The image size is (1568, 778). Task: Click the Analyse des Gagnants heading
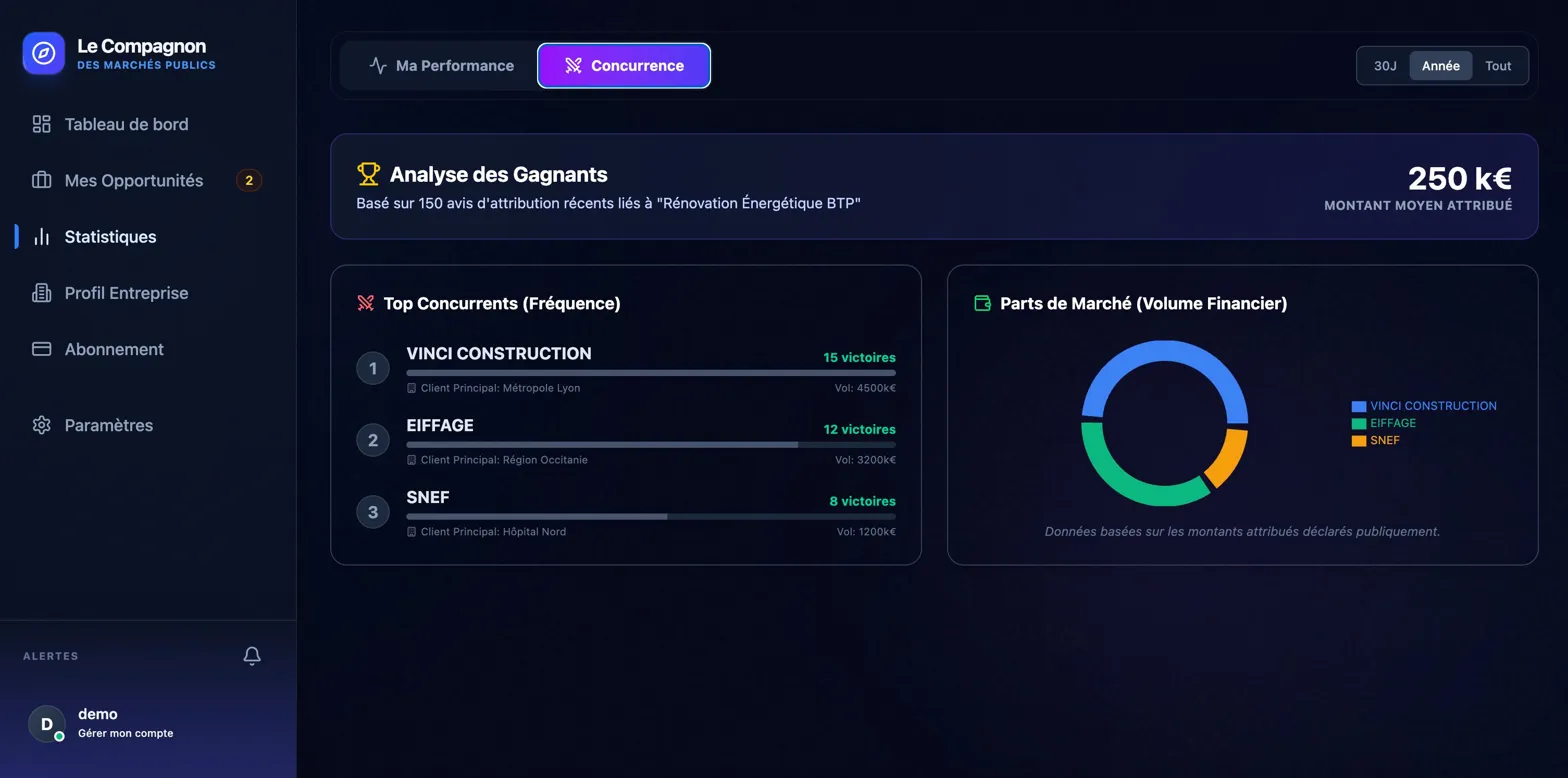pos(498,174)
